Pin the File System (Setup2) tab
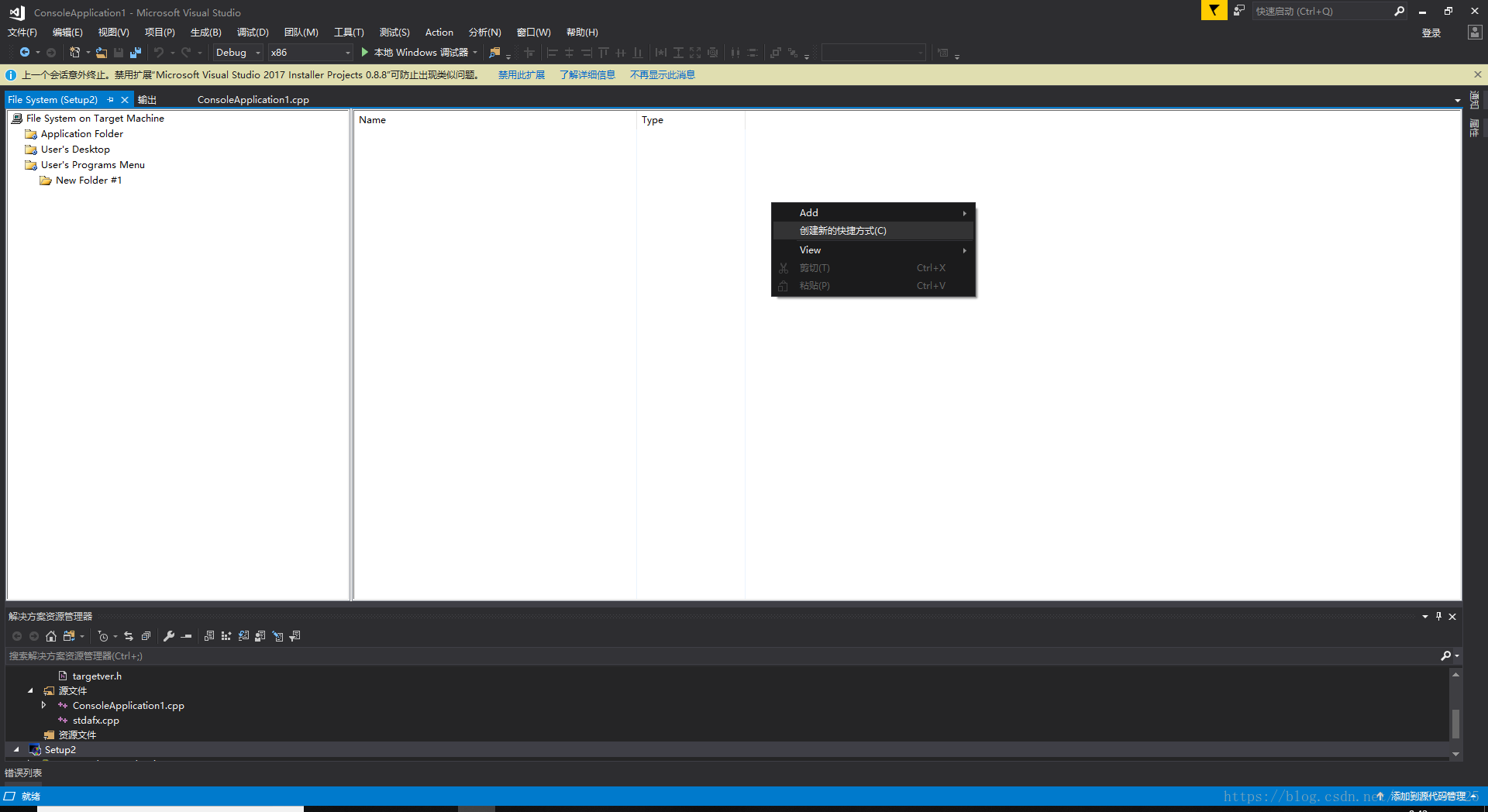This screenshot has height=812, width=1488. (x=110, y=100)
